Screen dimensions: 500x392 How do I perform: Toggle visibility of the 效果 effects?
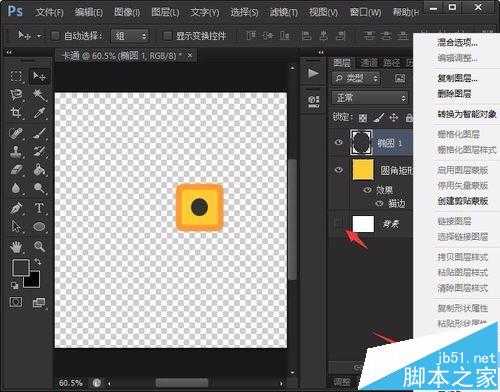pyautogui.click(x=367, y=190)
